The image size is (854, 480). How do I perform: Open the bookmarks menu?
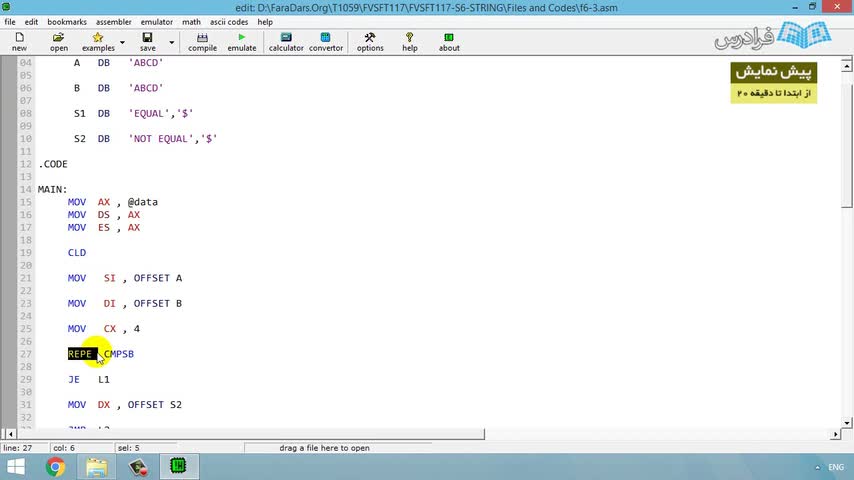pos(67,22)
